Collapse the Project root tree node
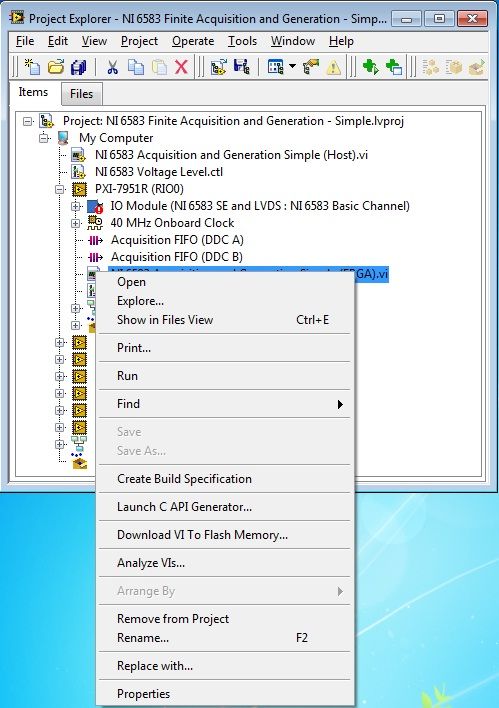This screenshot has height=708, width=499. pyautogui.click(x=28, y=121)
